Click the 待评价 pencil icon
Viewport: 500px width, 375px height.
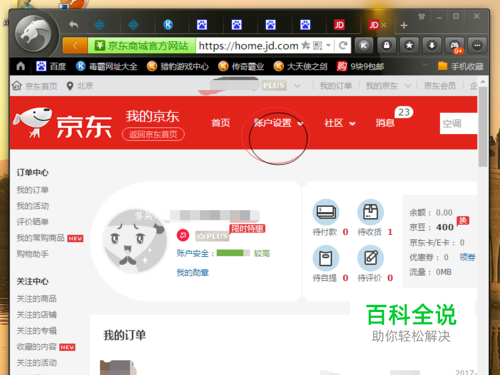[370, 258]
